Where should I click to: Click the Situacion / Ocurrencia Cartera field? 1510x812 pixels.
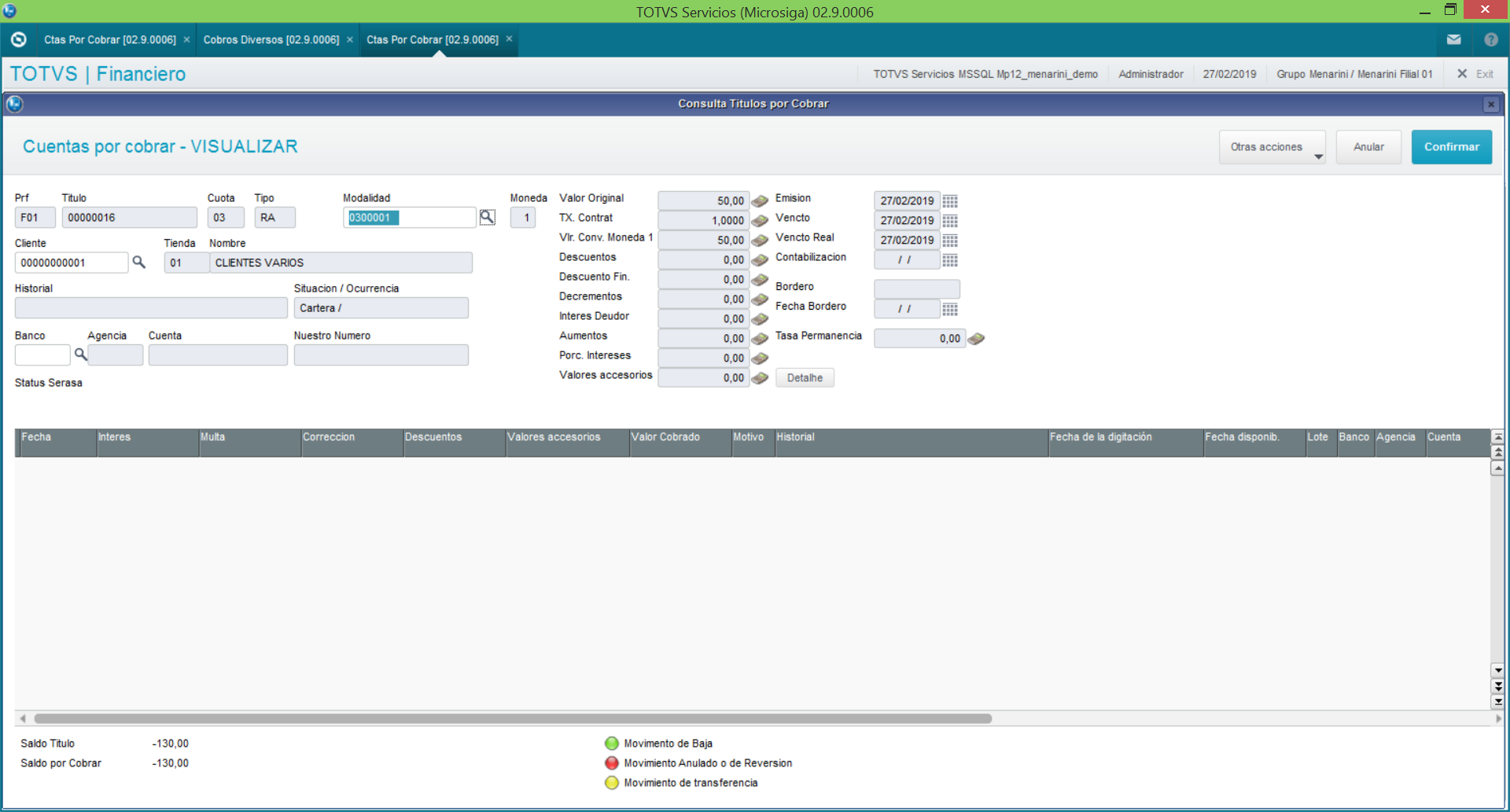point(381,308)
